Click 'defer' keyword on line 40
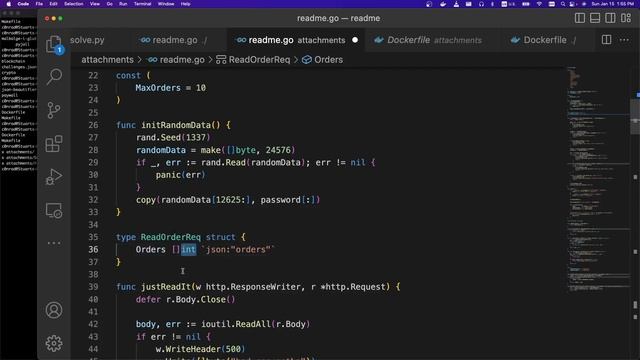This screenshot has width=640, height=360. [148, 299]
